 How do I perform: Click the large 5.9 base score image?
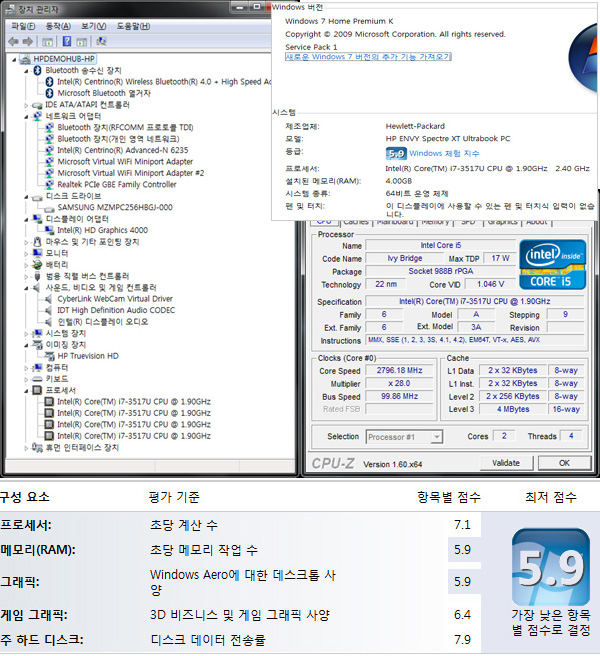coord(551,567)
